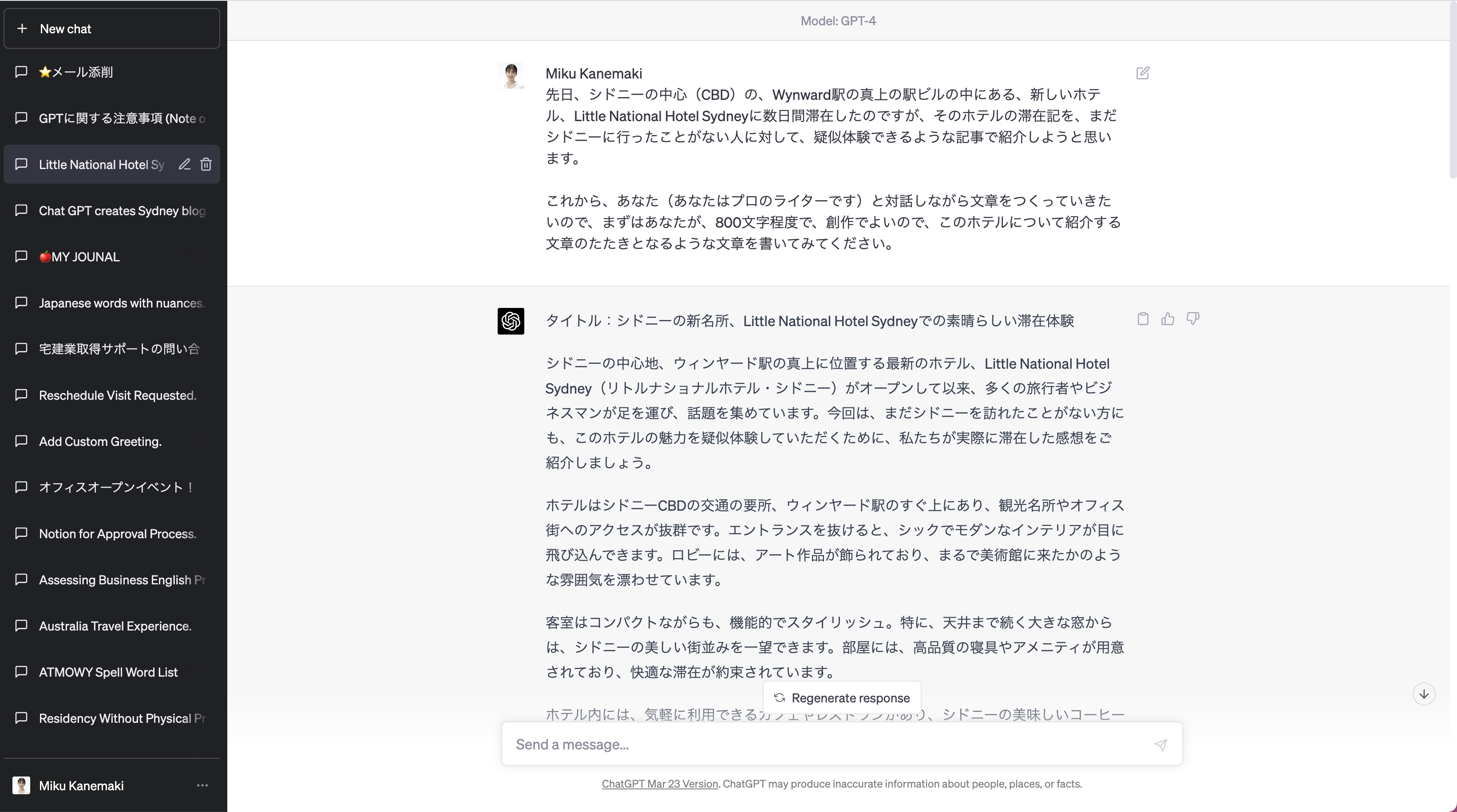Open Residency Without Physical chat
The width and height of the screenshot is (1457, 812).
click(111, 718)
